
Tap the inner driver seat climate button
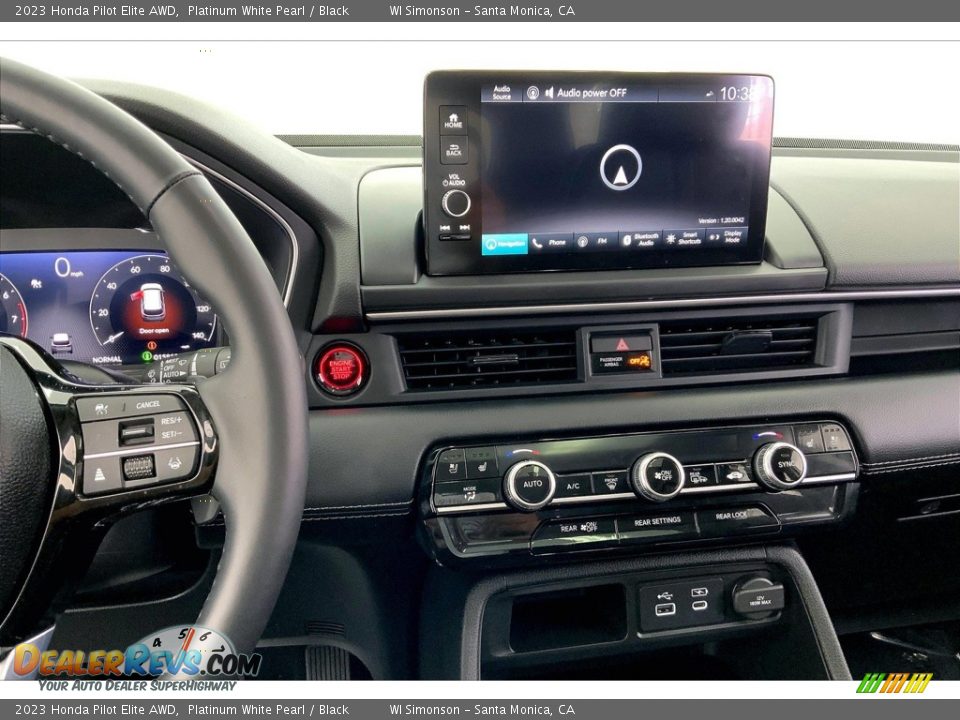481,462
